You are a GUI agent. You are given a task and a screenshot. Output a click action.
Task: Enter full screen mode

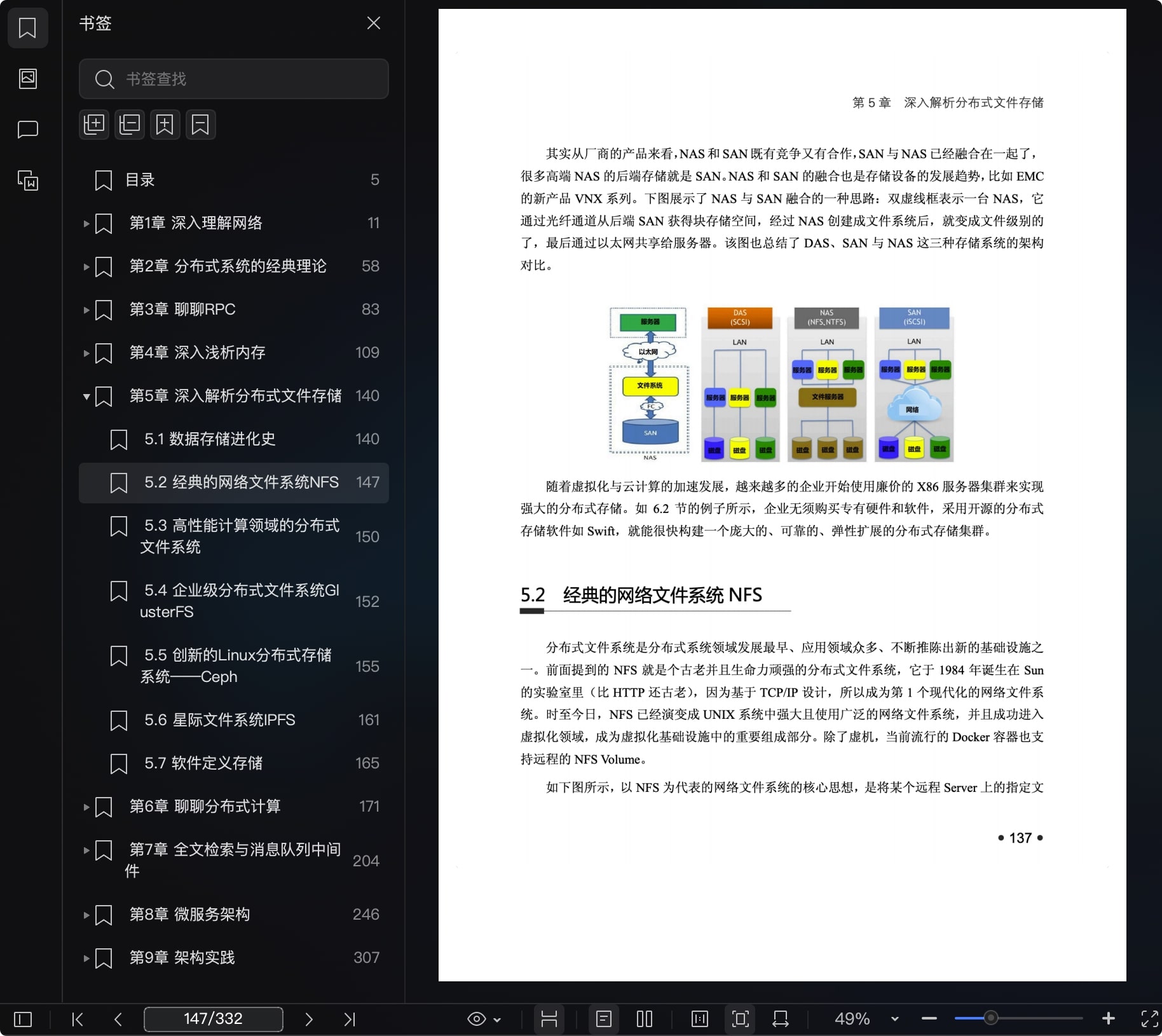1149,1019
